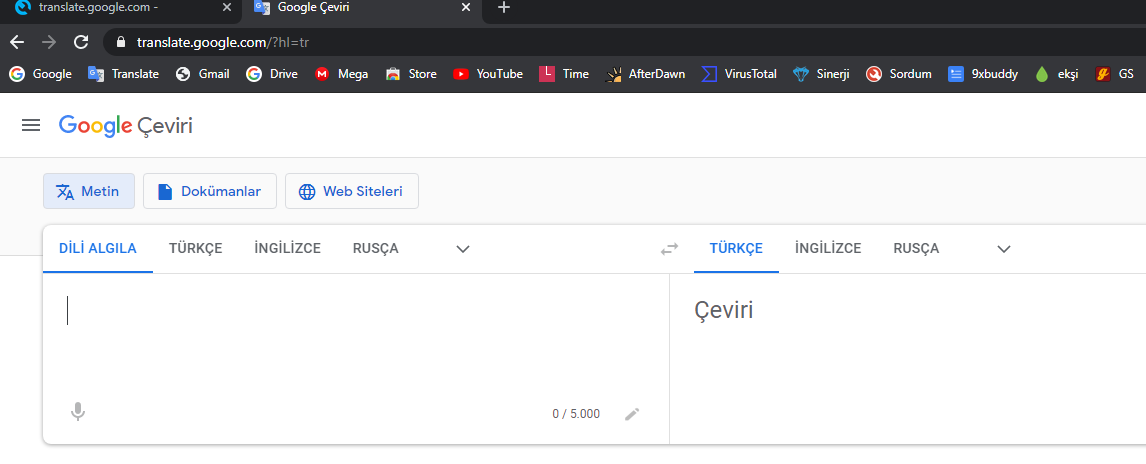Screen dimensions: 1146x464
Task: Choose RUSÇA as target language
Action: pyautogui.click(x=916, y=248)
